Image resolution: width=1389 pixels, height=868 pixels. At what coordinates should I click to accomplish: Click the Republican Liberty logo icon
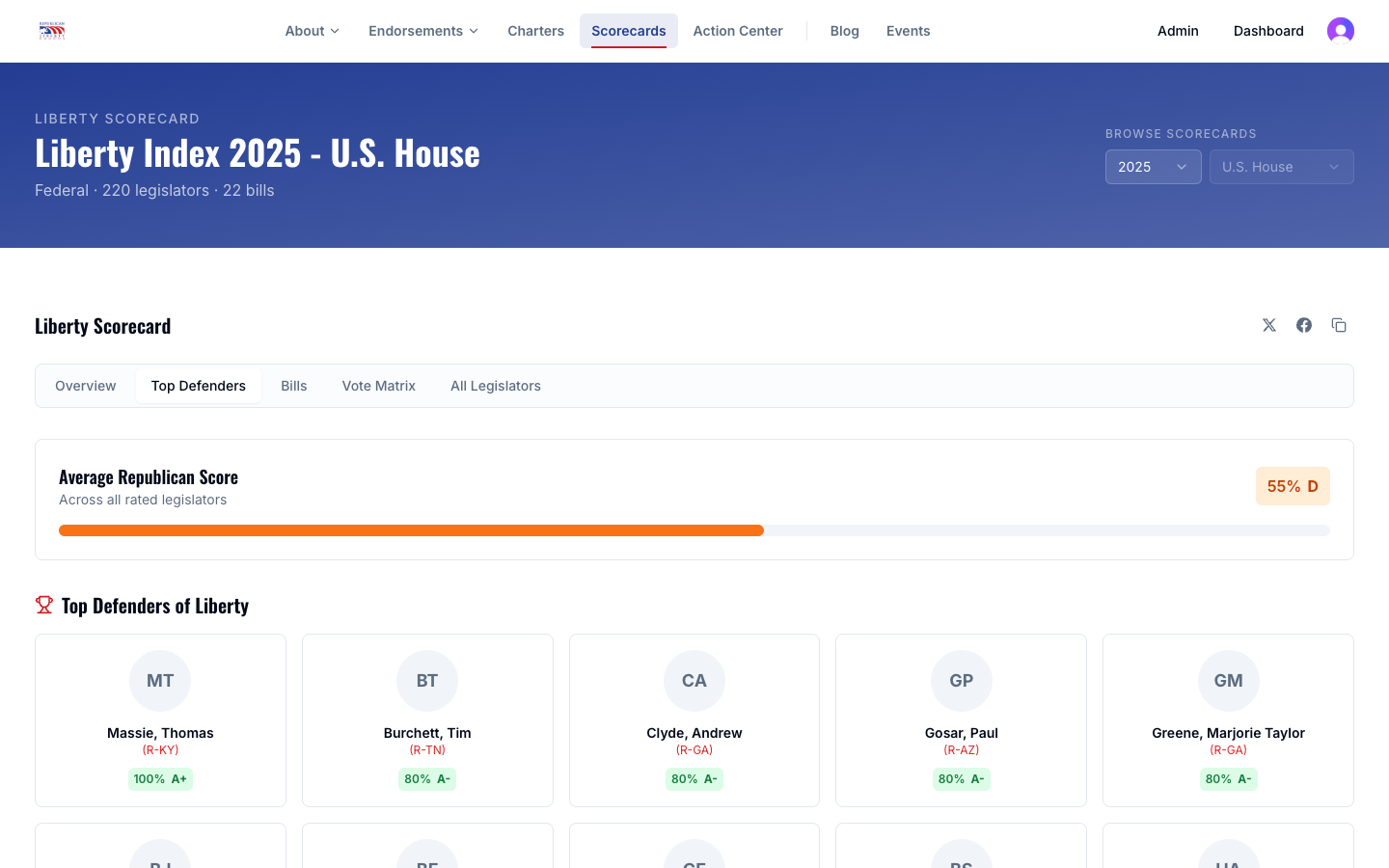click(x=52, y=31)
